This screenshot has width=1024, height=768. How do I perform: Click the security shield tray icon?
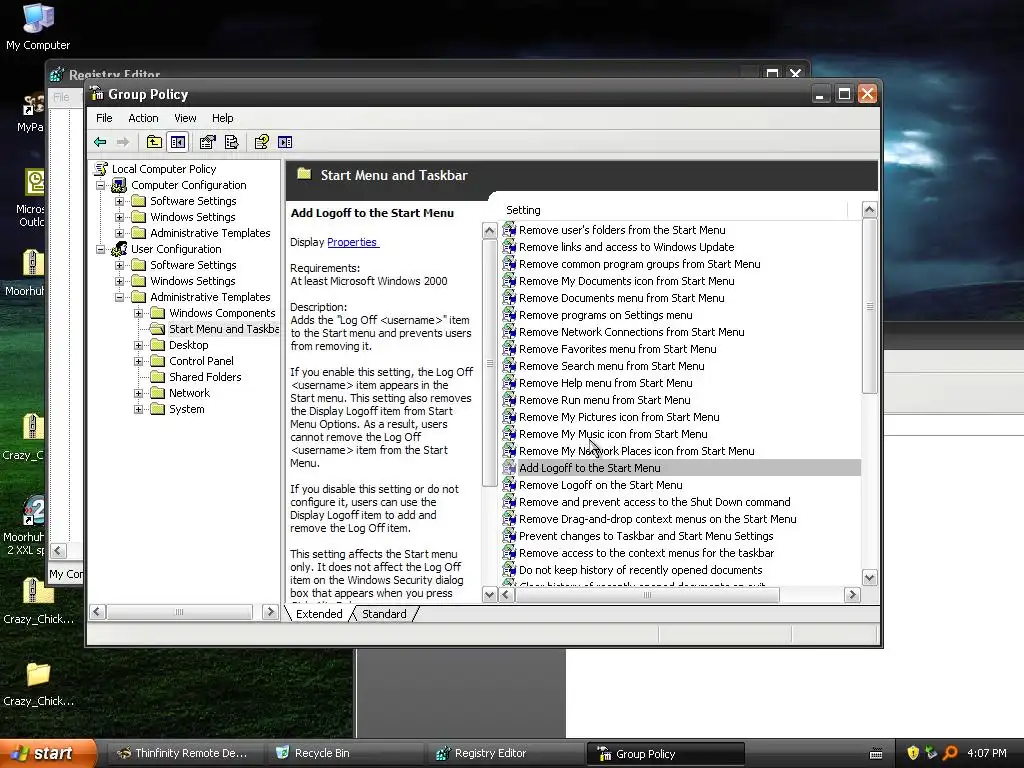coord(913,753)
